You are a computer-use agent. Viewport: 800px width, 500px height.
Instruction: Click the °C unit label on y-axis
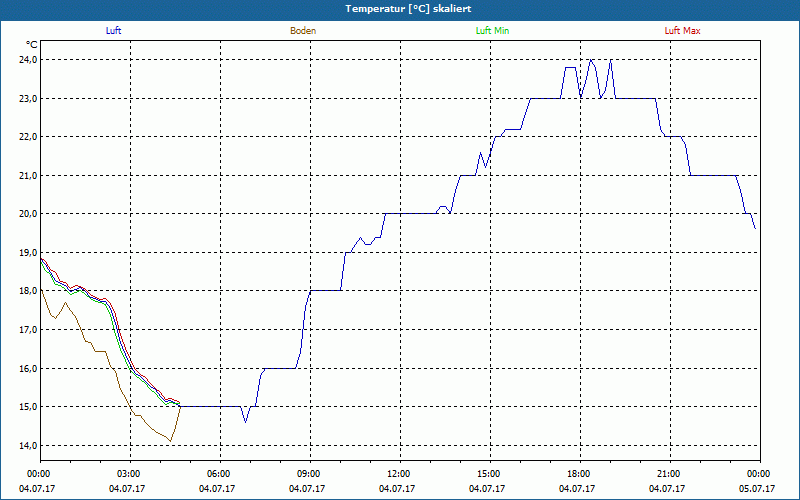(32, 45)
